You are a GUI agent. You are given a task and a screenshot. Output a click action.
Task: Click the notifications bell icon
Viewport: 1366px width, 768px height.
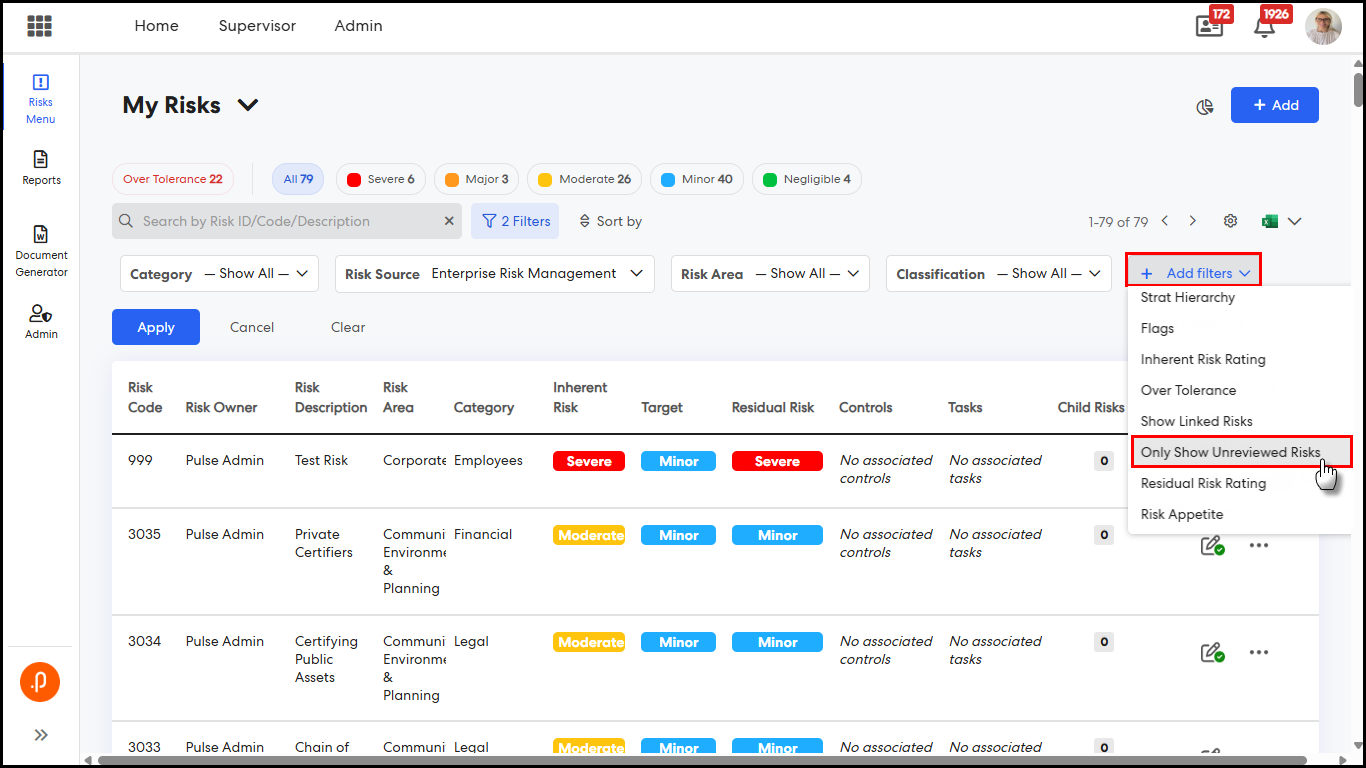point(1264,27)
